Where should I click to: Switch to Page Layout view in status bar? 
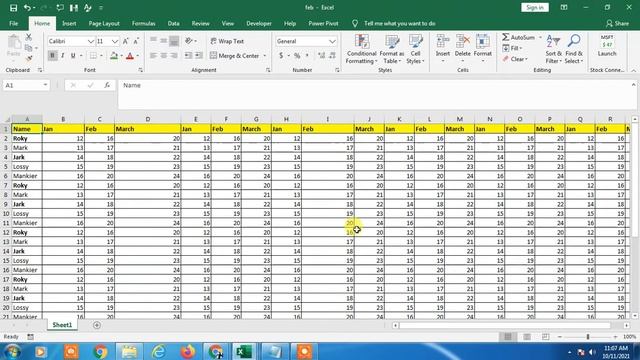tap(527, 337)
